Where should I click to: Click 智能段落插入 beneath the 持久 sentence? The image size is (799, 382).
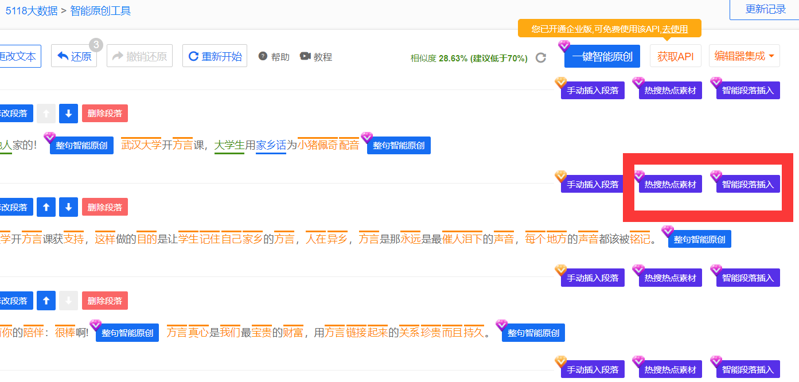(x=748, y=369)
